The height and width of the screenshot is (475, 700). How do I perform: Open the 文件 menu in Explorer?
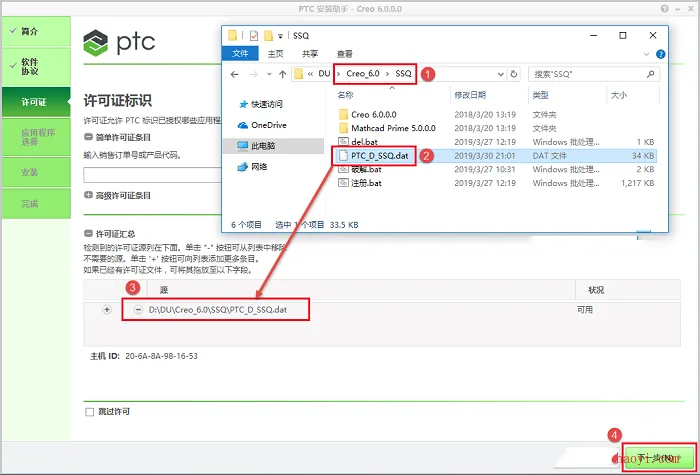240,54
